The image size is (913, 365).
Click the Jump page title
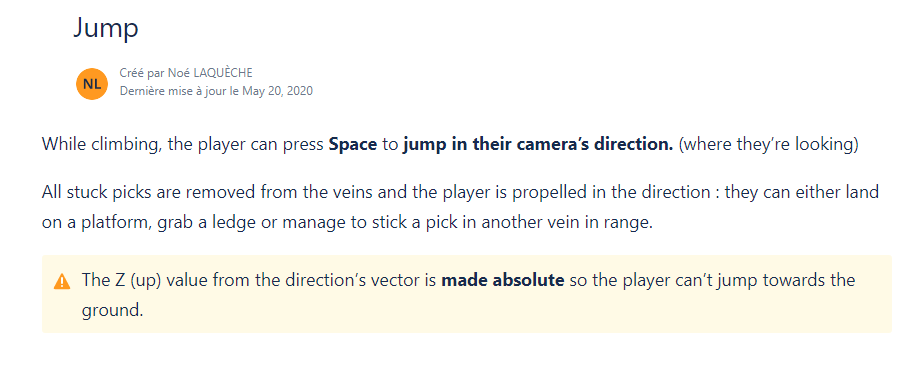pyautogui.click(x=105, y=27)
